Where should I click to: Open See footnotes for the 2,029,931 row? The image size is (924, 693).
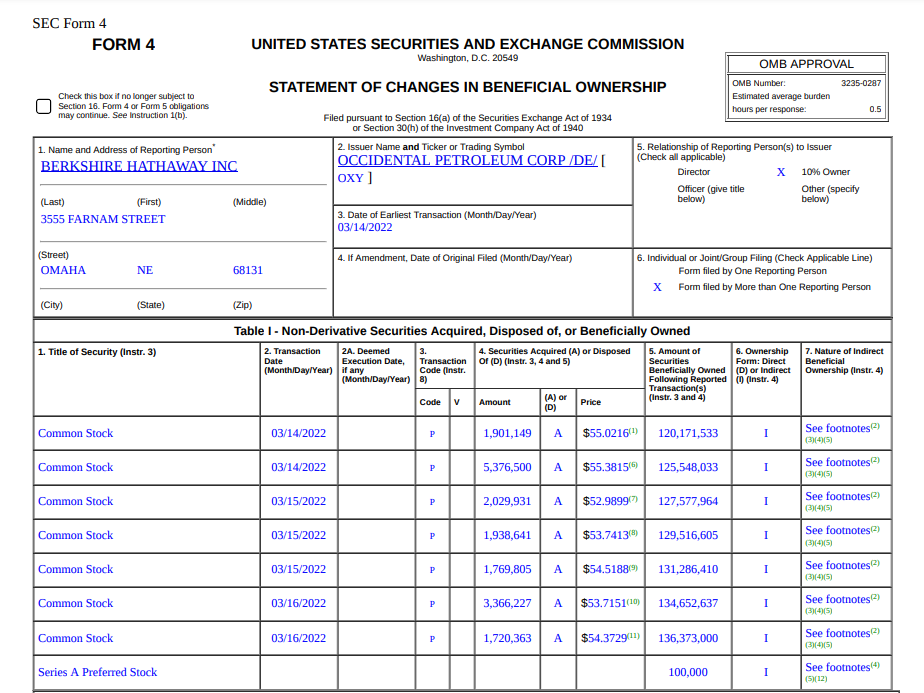[837, 497]
